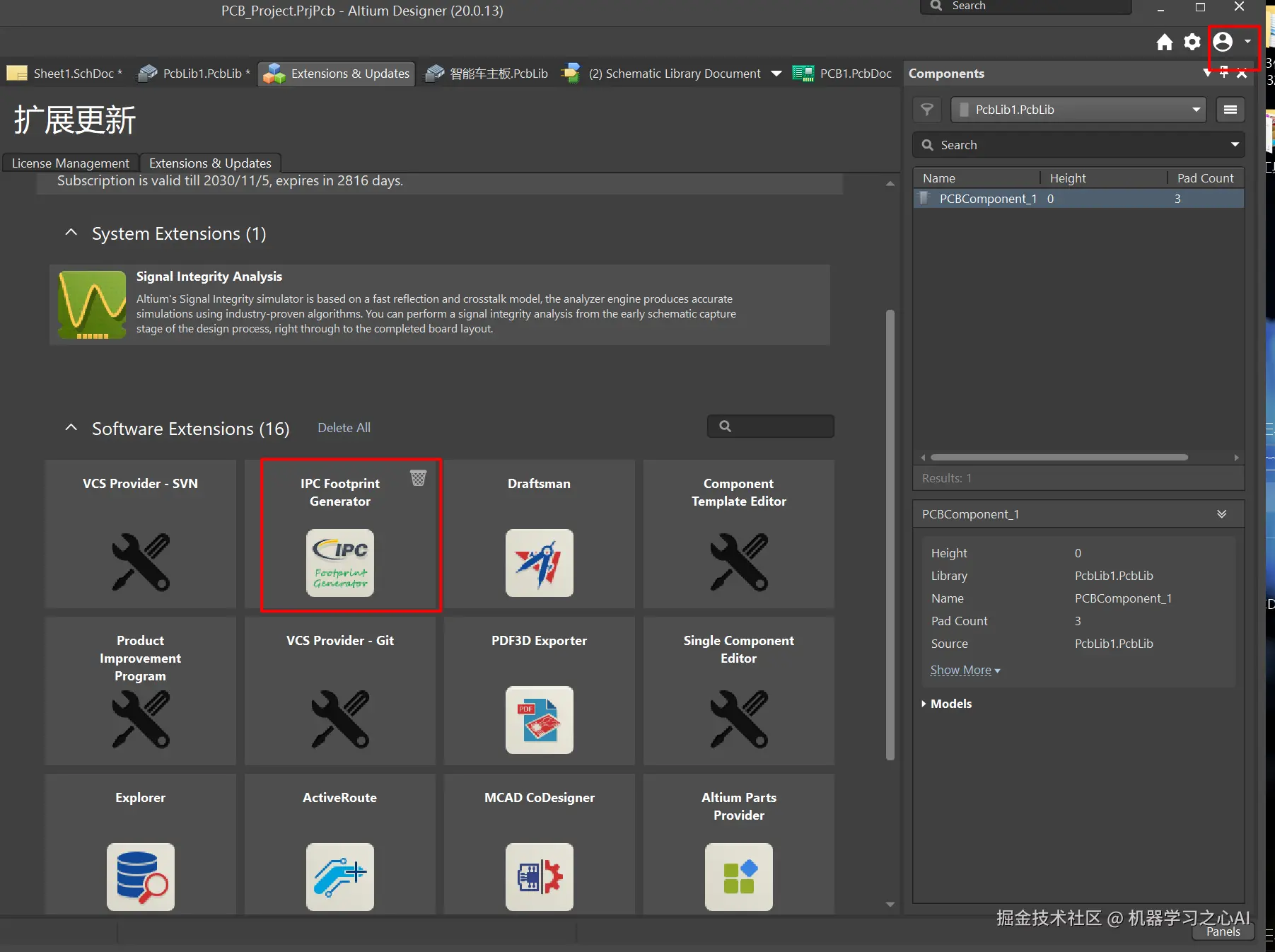Screen dimensions: 1275x952
Task: Open settings gear icon in title bar
Action: (1192, 42)
